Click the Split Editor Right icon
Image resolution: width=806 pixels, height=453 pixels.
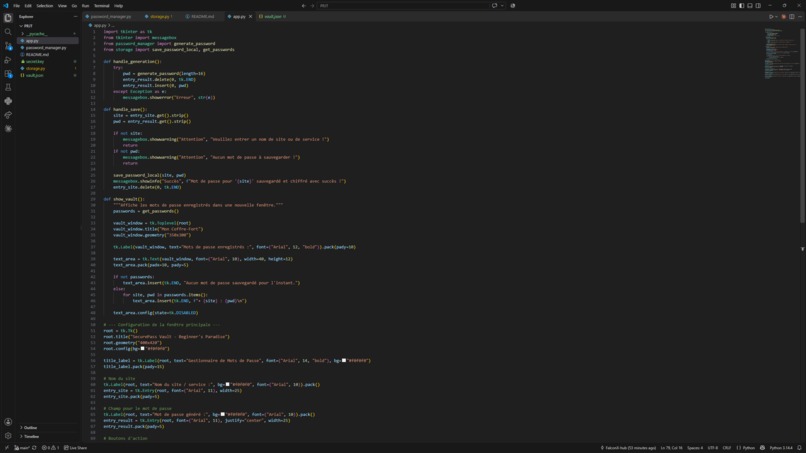click(792, 16)
